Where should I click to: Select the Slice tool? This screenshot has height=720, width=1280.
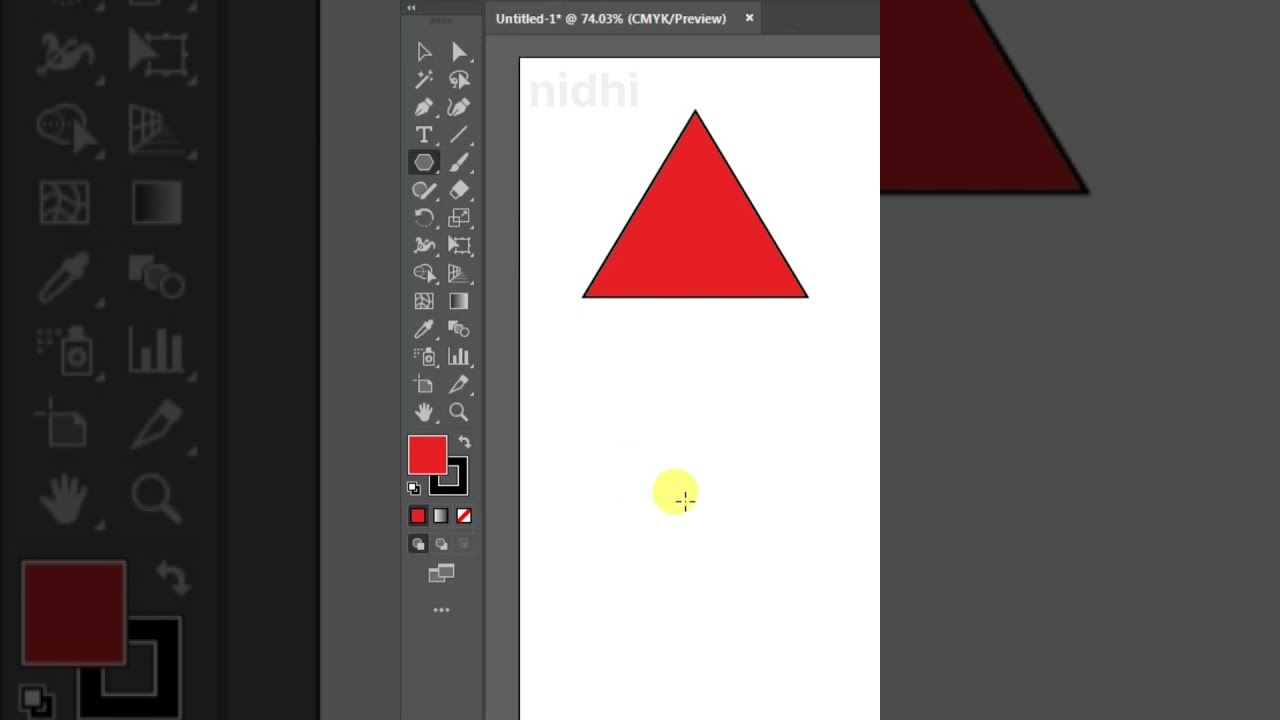click(x=459, y=384)
